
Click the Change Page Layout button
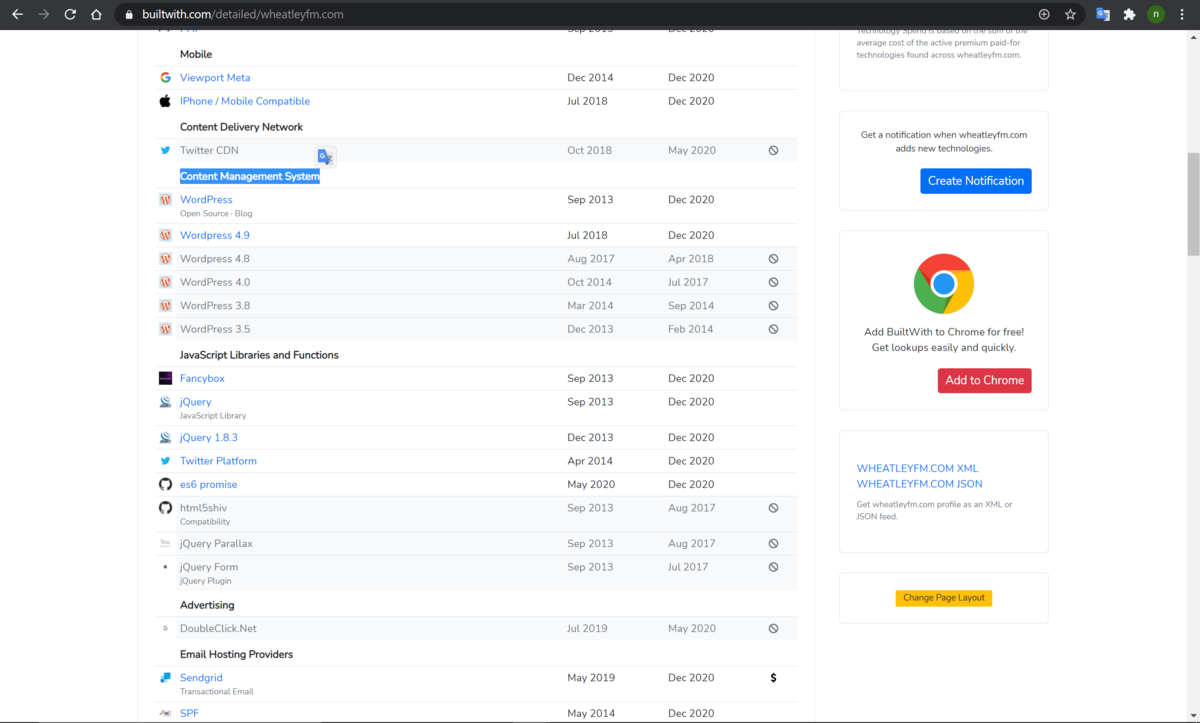coord(944,598)
